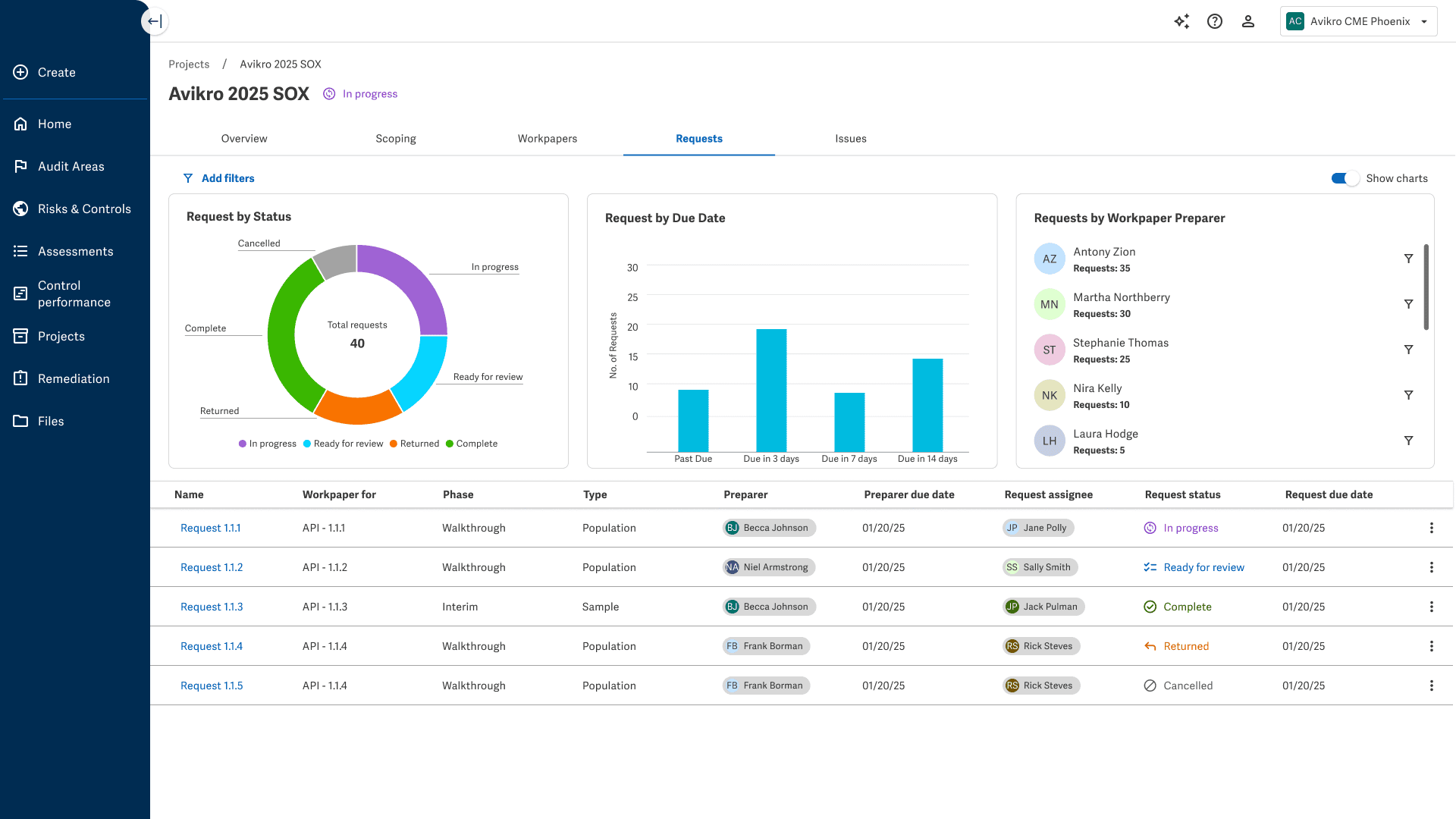Collapse the sidebar with arrow icon

point(155,21)
